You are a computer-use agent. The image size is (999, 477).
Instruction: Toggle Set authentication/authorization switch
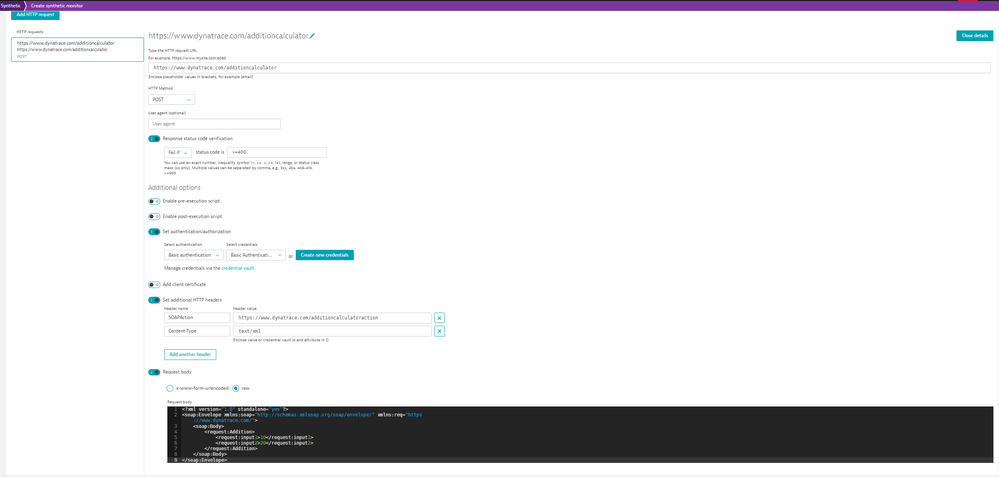click(x=154, y=232)
